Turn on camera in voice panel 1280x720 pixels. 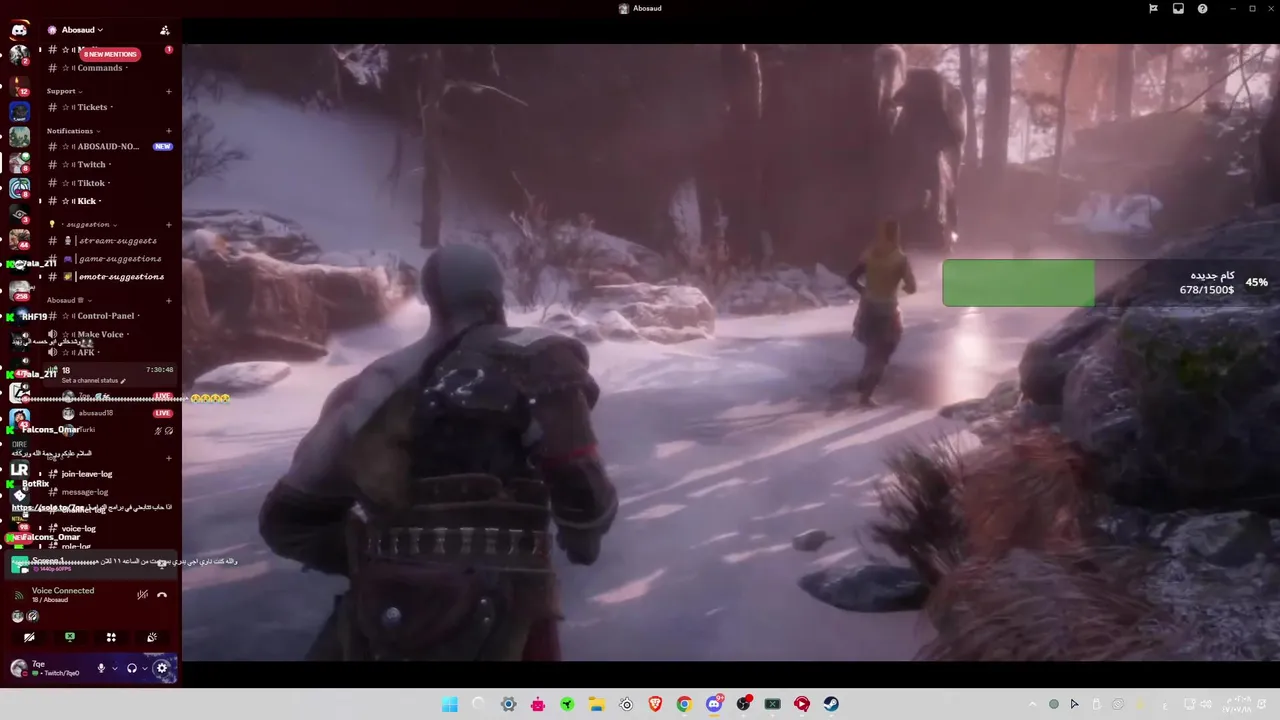click(29, 637)
